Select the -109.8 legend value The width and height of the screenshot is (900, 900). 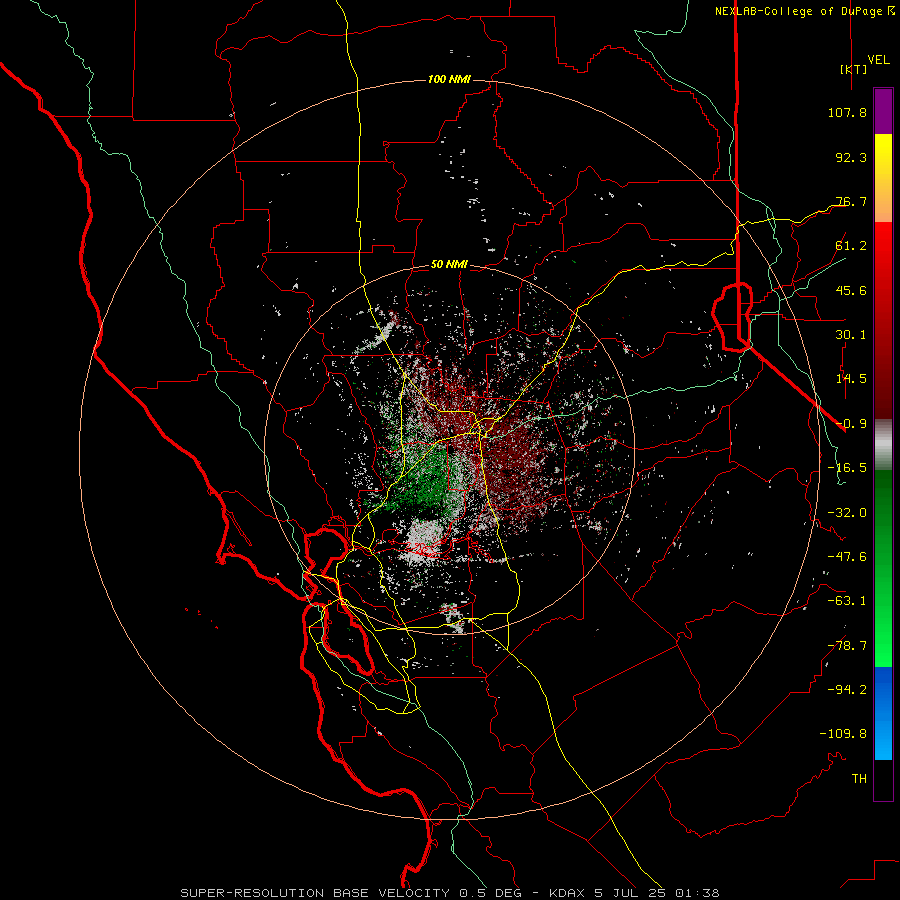click(843, 734)
